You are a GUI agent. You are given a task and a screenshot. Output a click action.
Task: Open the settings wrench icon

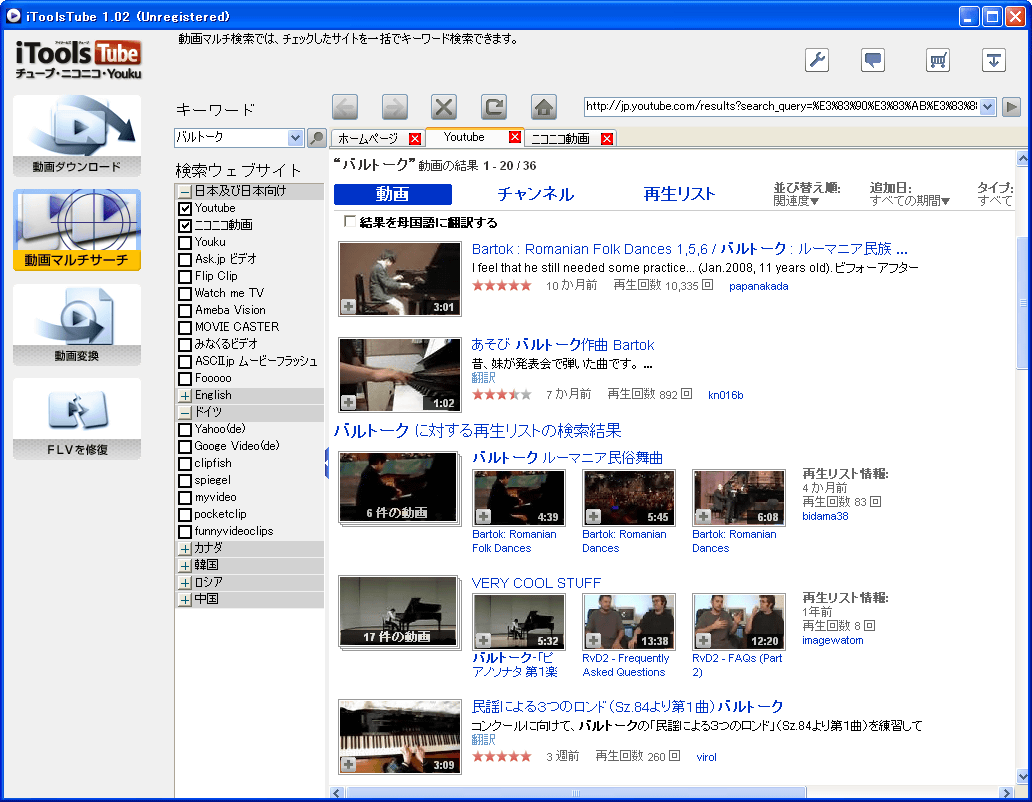pyautogui.click(x=817, y=61)
